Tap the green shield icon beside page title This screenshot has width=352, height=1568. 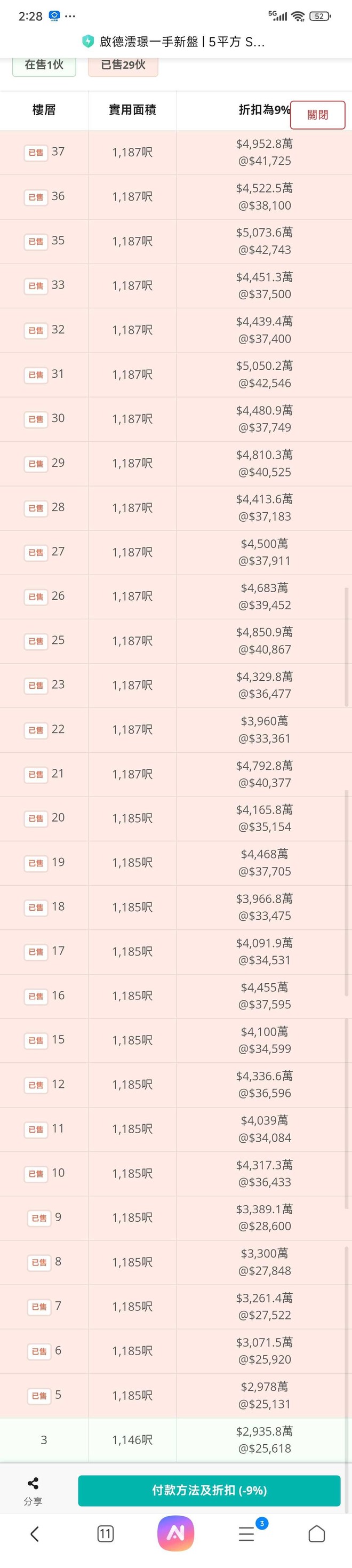coord(87,42)
